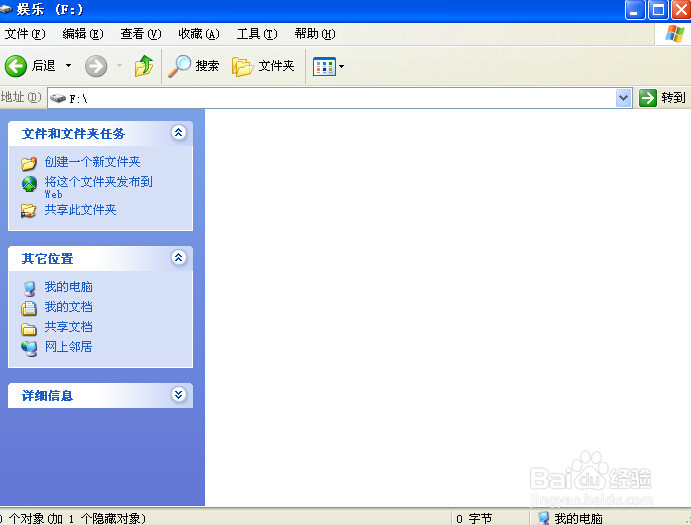This screenshot has height=525, width=691.
Task: Open the Back history dropdown arrow
Action: pos(68,66)
